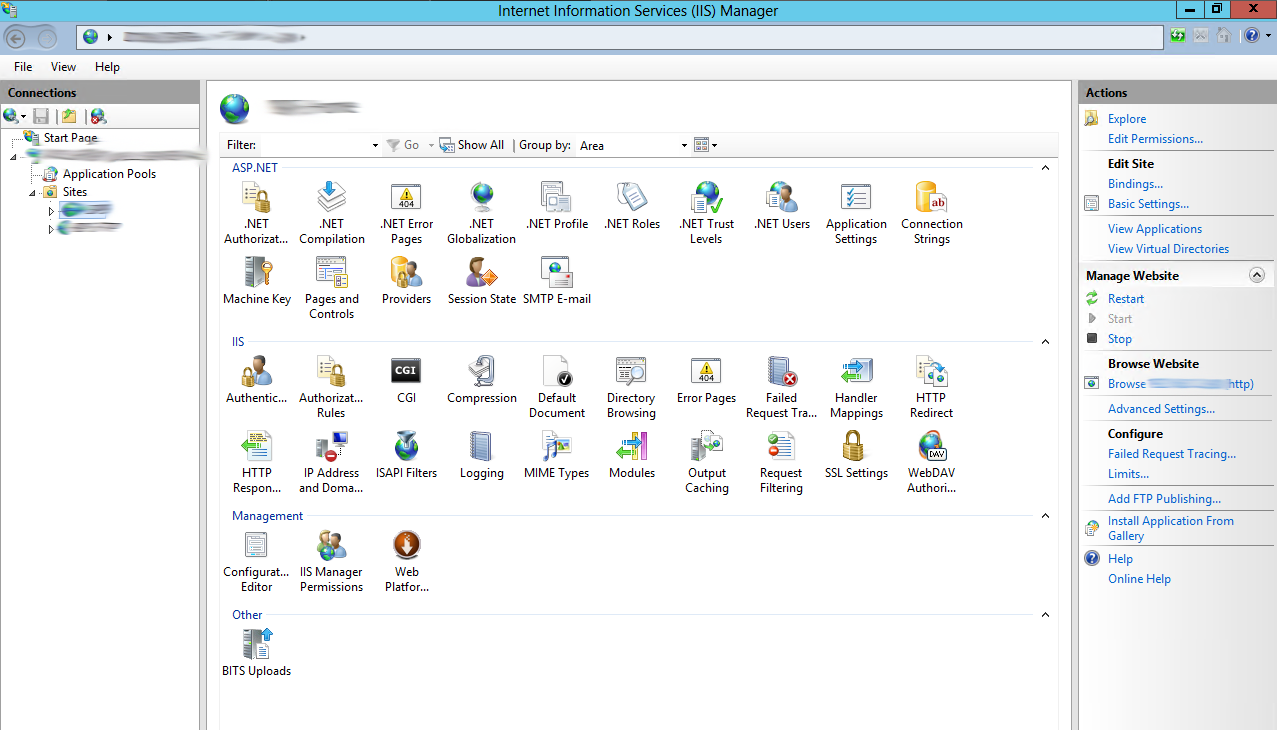
Task: Open the .NET Roles feature
Action: (x=632, y=206)
